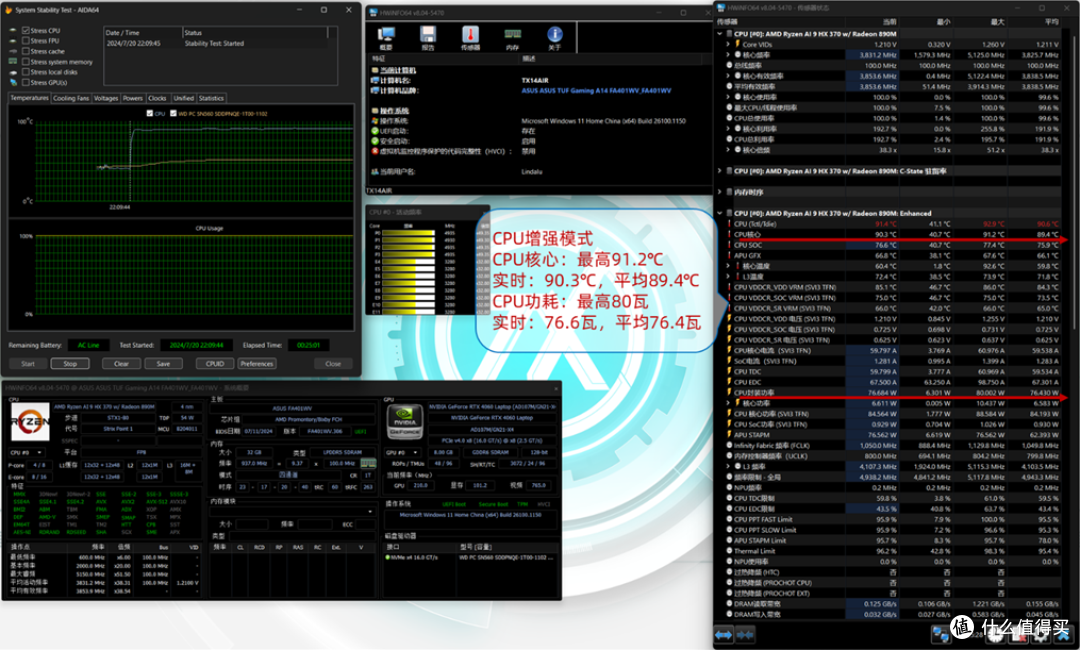Switch to the Unified tab
The width and height of the screenshot is (1080, 650).
click(x=183, y=98)
